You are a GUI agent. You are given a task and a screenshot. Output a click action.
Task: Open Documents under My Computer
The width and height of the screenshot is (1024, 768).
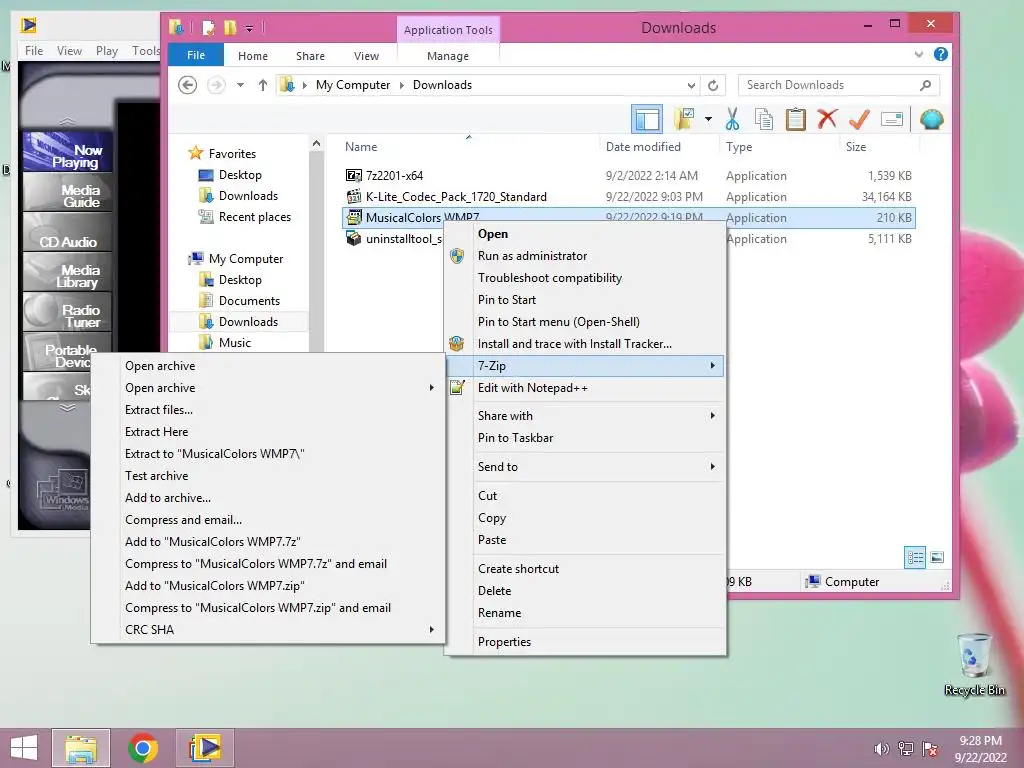point(249,301)
